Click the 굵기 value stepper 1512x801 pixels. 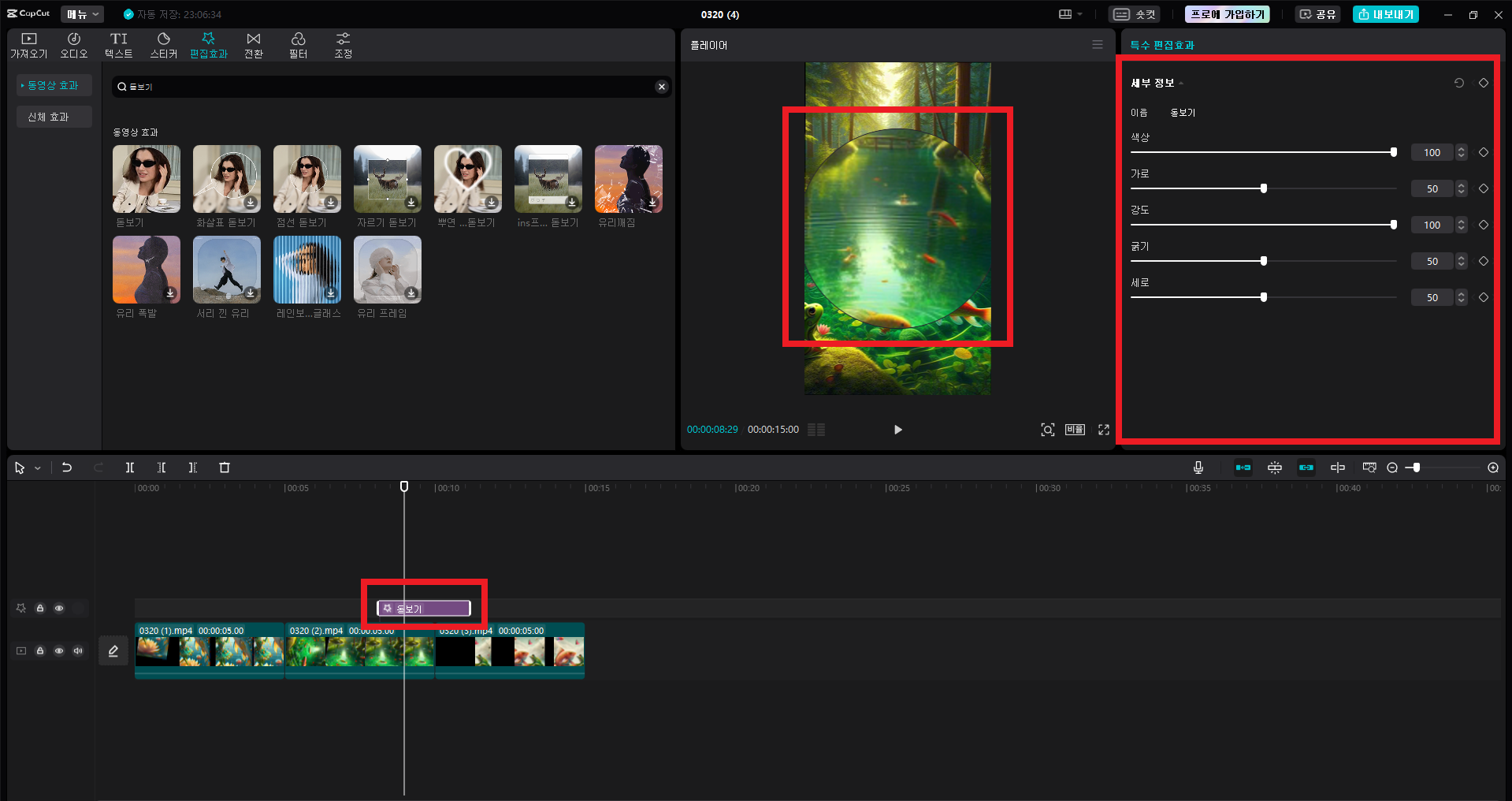point(1462,261)
